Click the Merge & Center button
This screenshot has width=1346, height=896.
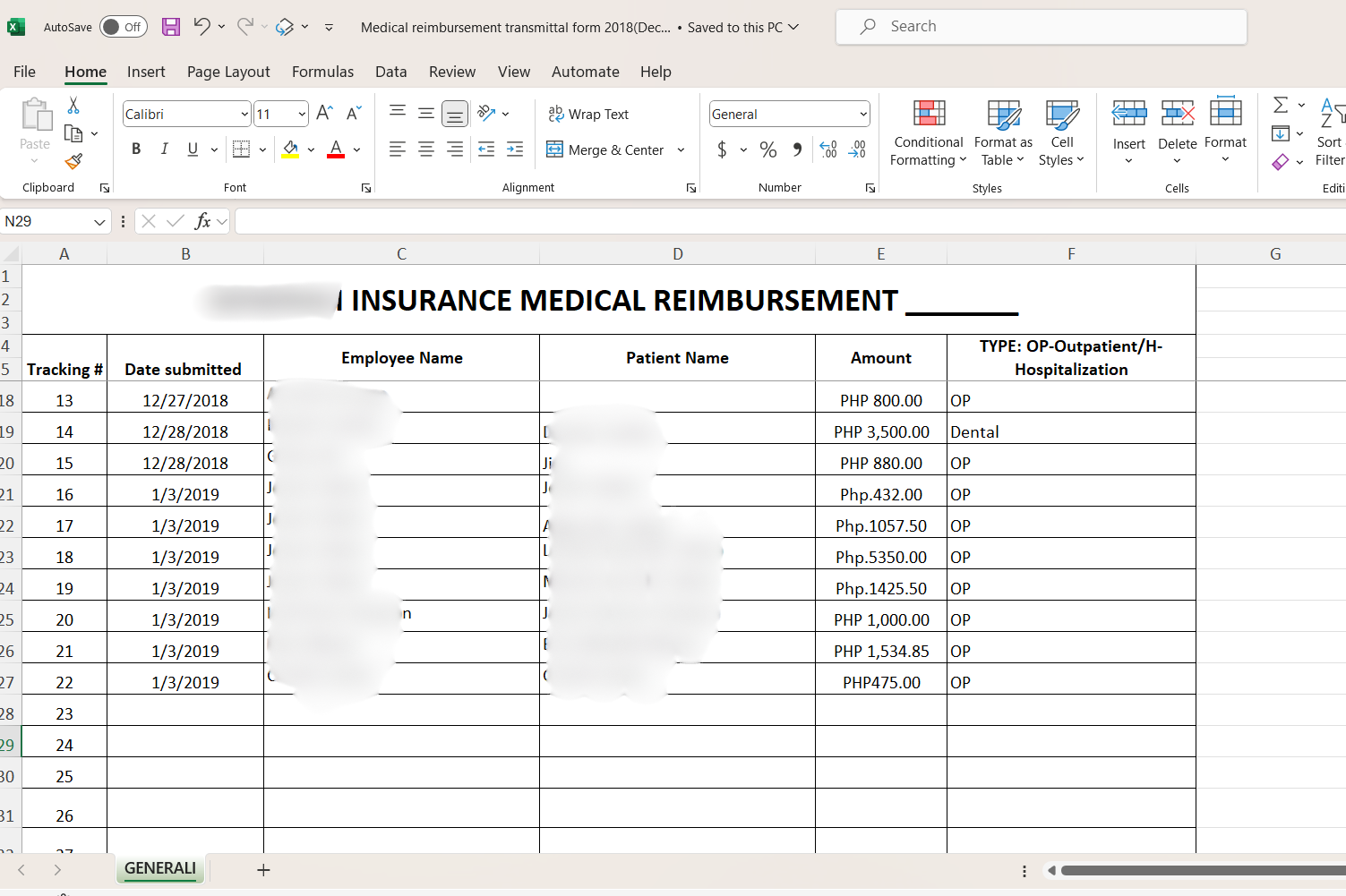[x=605, y=150]
